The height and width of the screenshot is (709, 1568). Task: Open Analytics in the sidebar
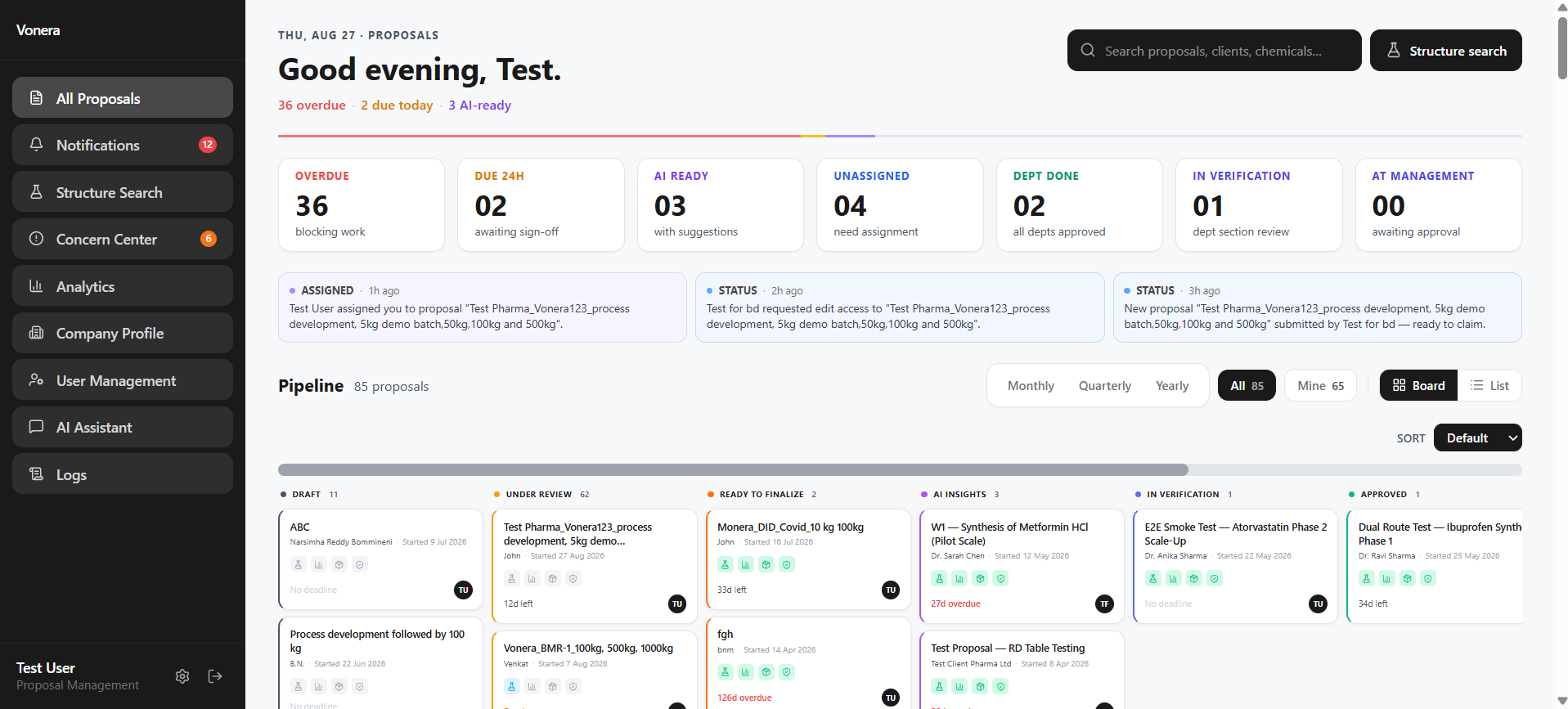pos(123,286)
